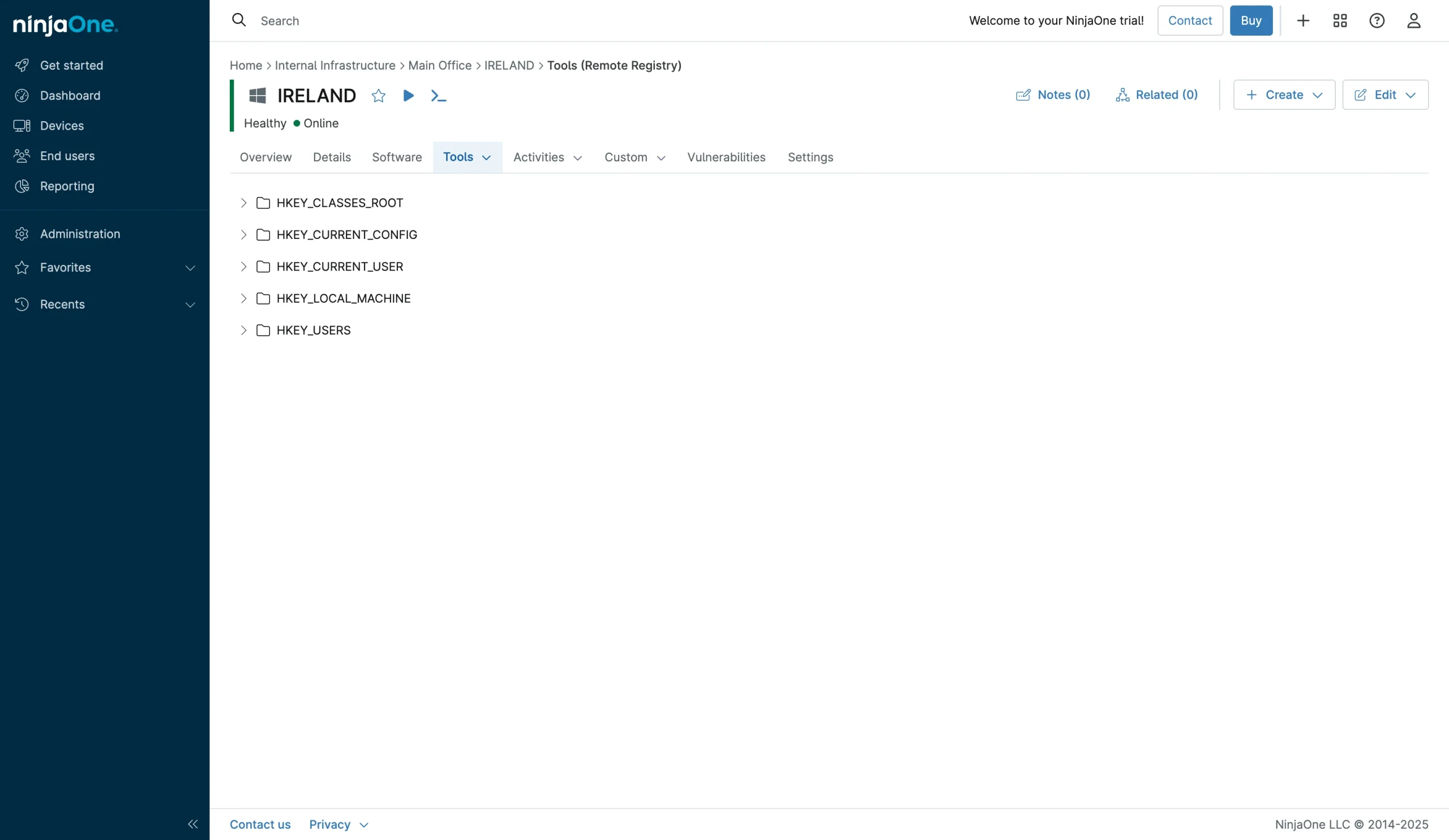Expand the HKEY_CLASSES_ROOT registry key
Screen dimensions: 1449x840
pyautogui.click(x=243, y=203)
